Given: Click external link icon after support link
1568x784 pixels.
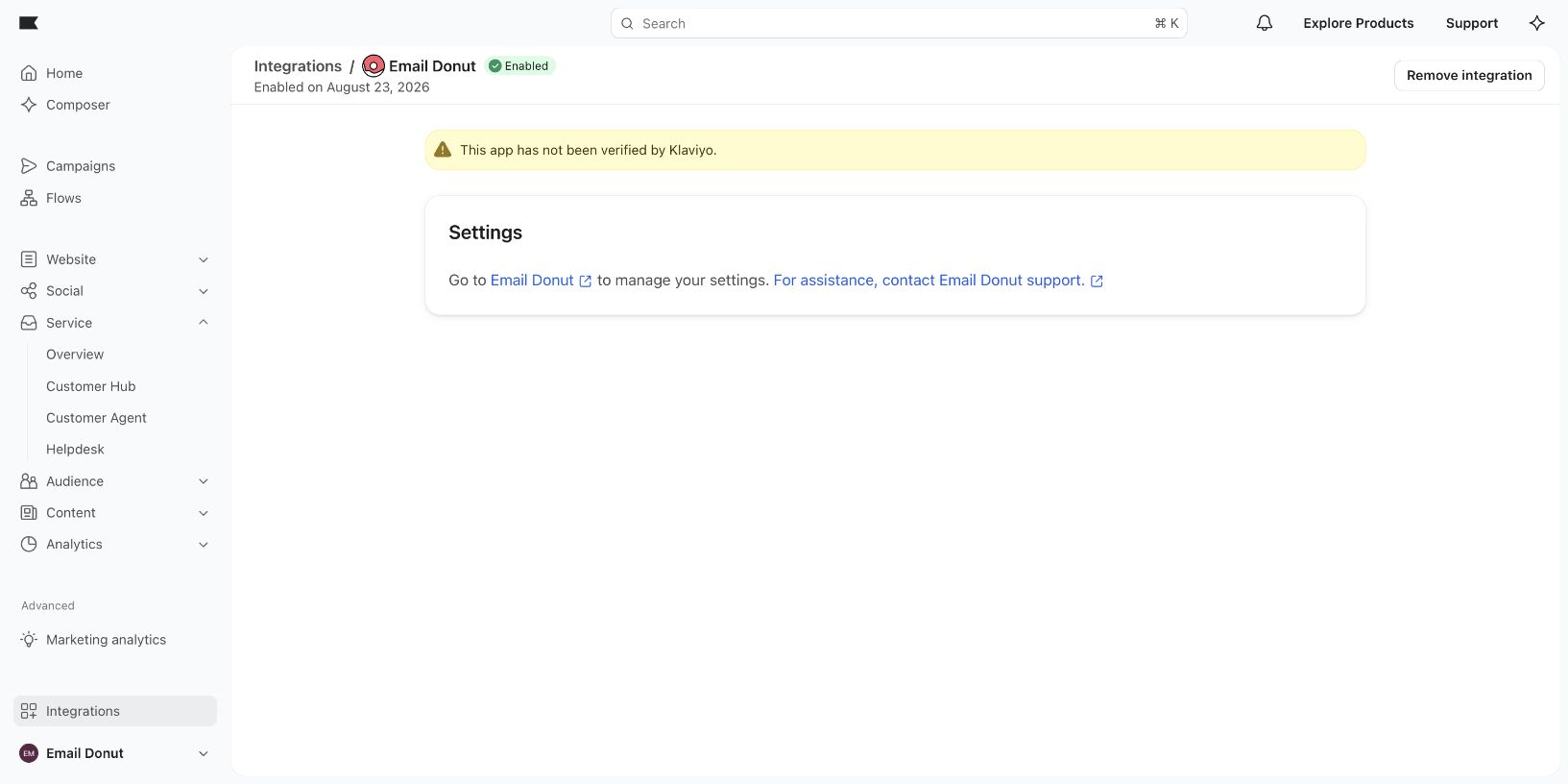Looking at the screenshot, I should click(x=1097, y=282).
